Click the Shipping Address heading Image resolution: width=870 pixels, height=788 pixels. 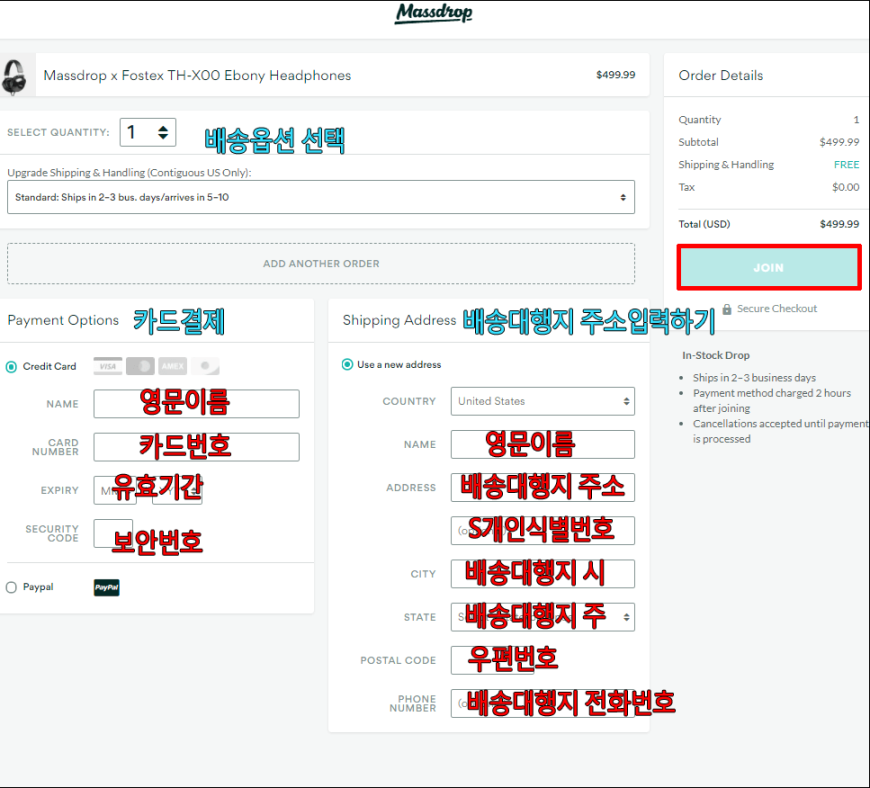click(x=399, y=320)
